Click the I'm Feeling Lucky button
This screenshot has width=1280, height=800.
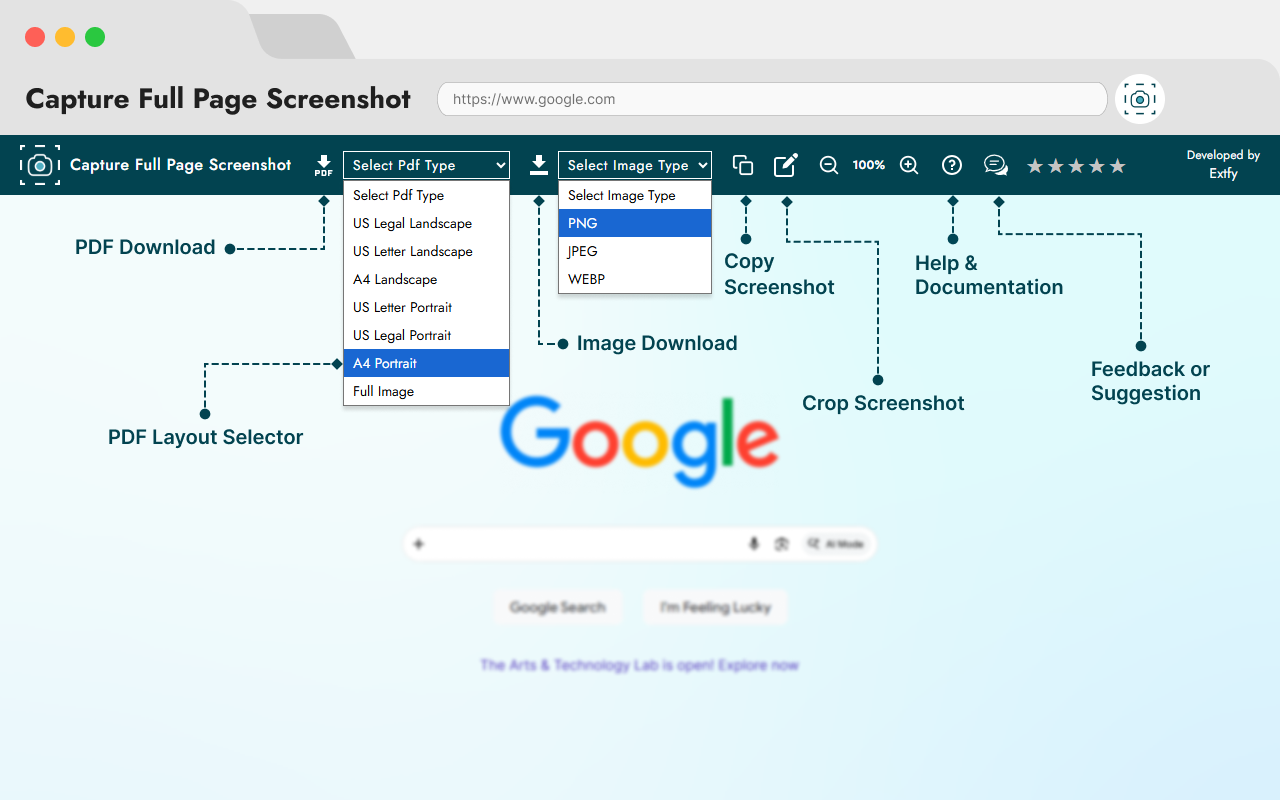tap(715, 607)
